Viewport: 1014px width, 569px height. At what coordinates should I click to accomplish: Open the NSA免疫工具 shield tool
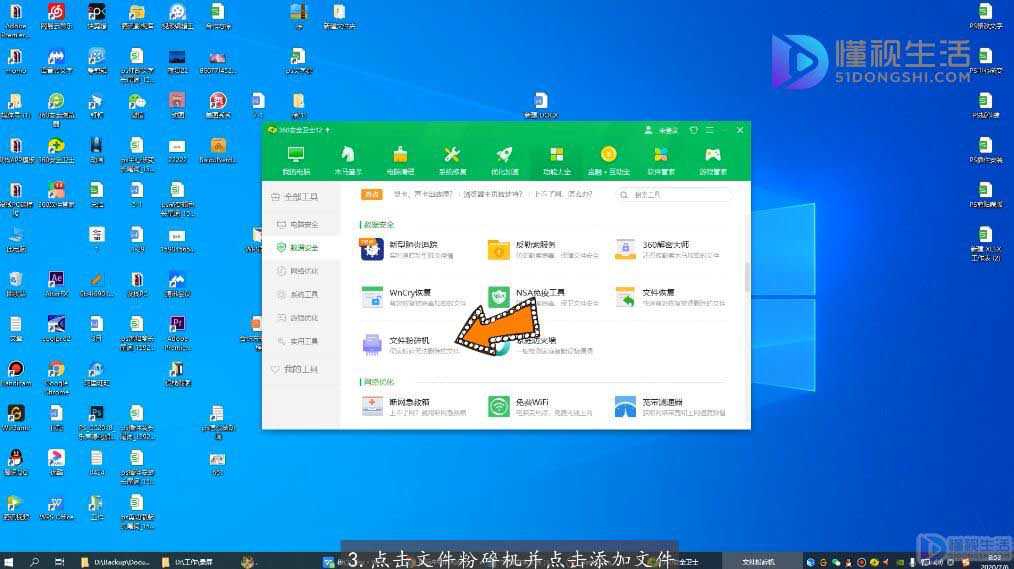542,297
